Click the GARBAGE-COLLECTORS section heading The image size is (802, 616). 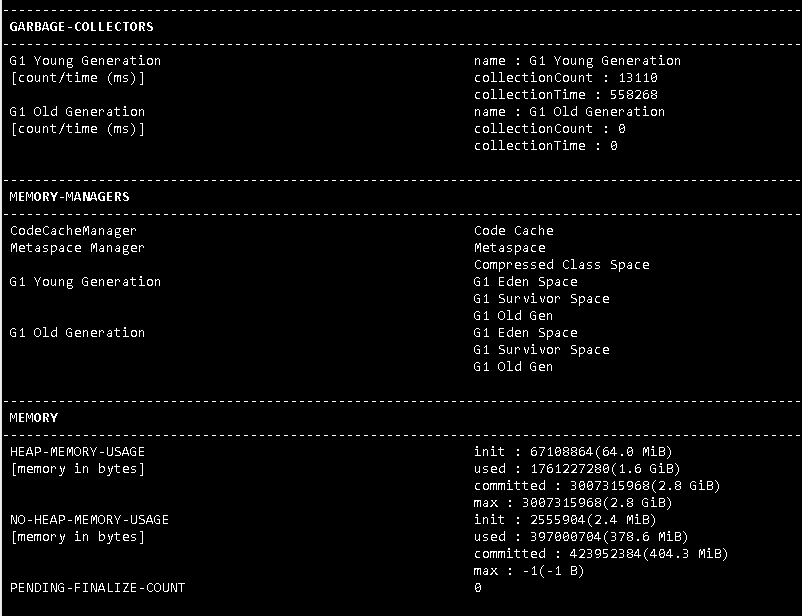tap(81, 27)
